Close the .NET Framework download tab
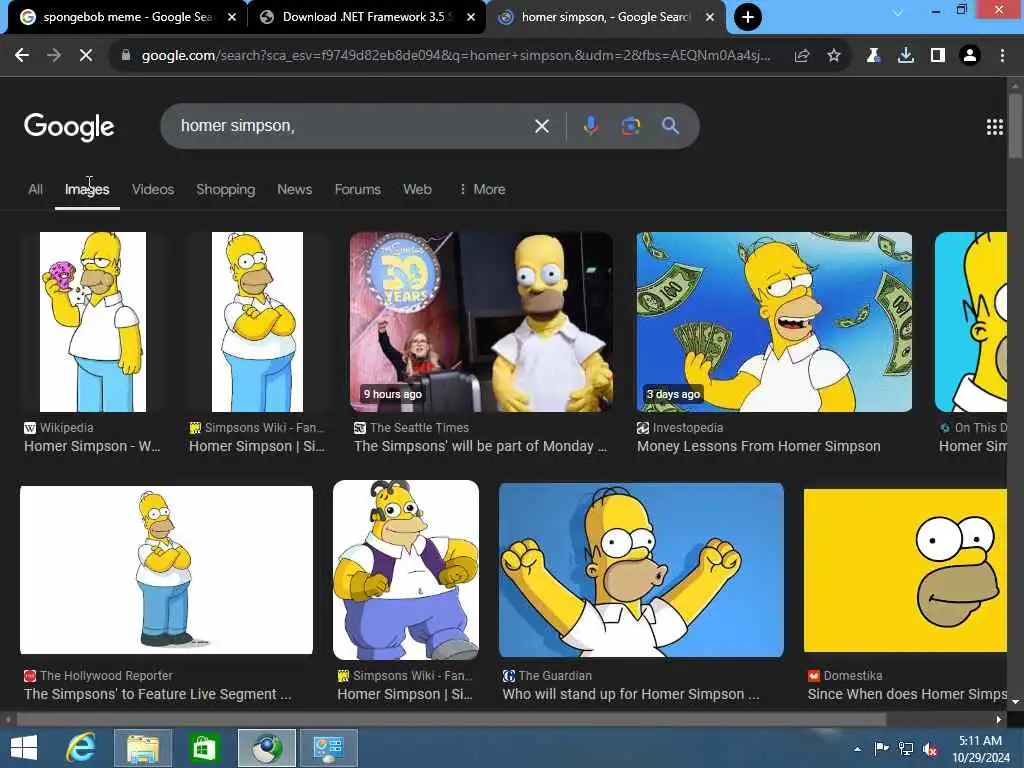This screenshot has width=1024, height=768. pyautogui.click(x=471, y=17)
